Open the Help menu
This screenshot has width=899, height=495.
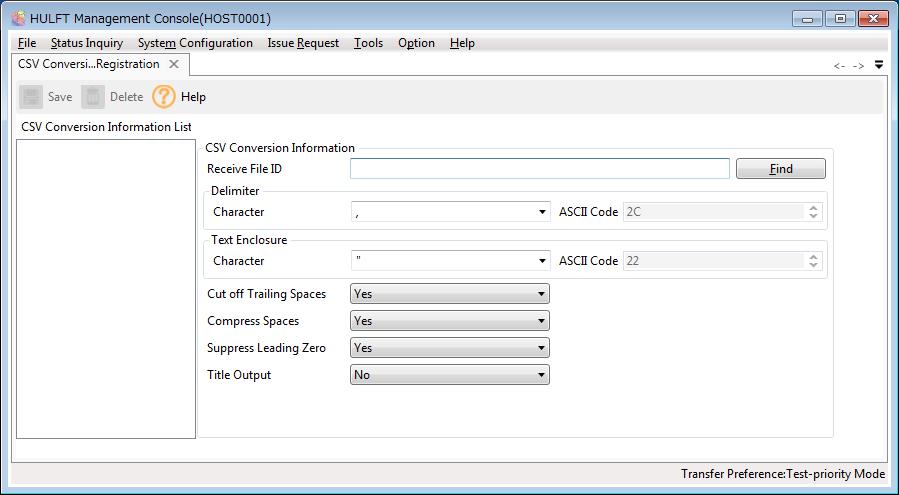(462, 43)
